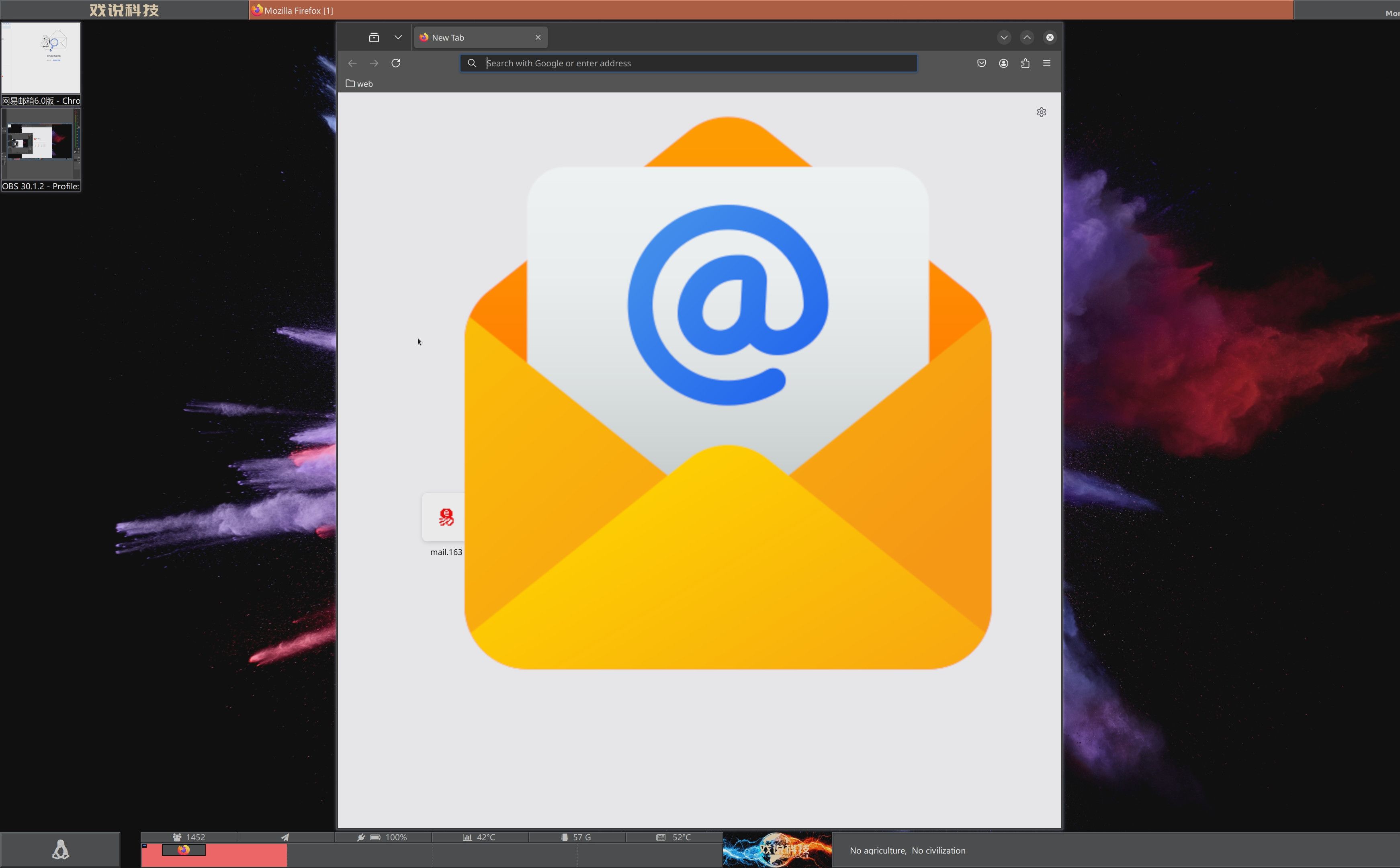Image resolution: width=1400 pixels, height=868 pixels.
Task: Click the back navigation arrow
Action: pos(352,63)
